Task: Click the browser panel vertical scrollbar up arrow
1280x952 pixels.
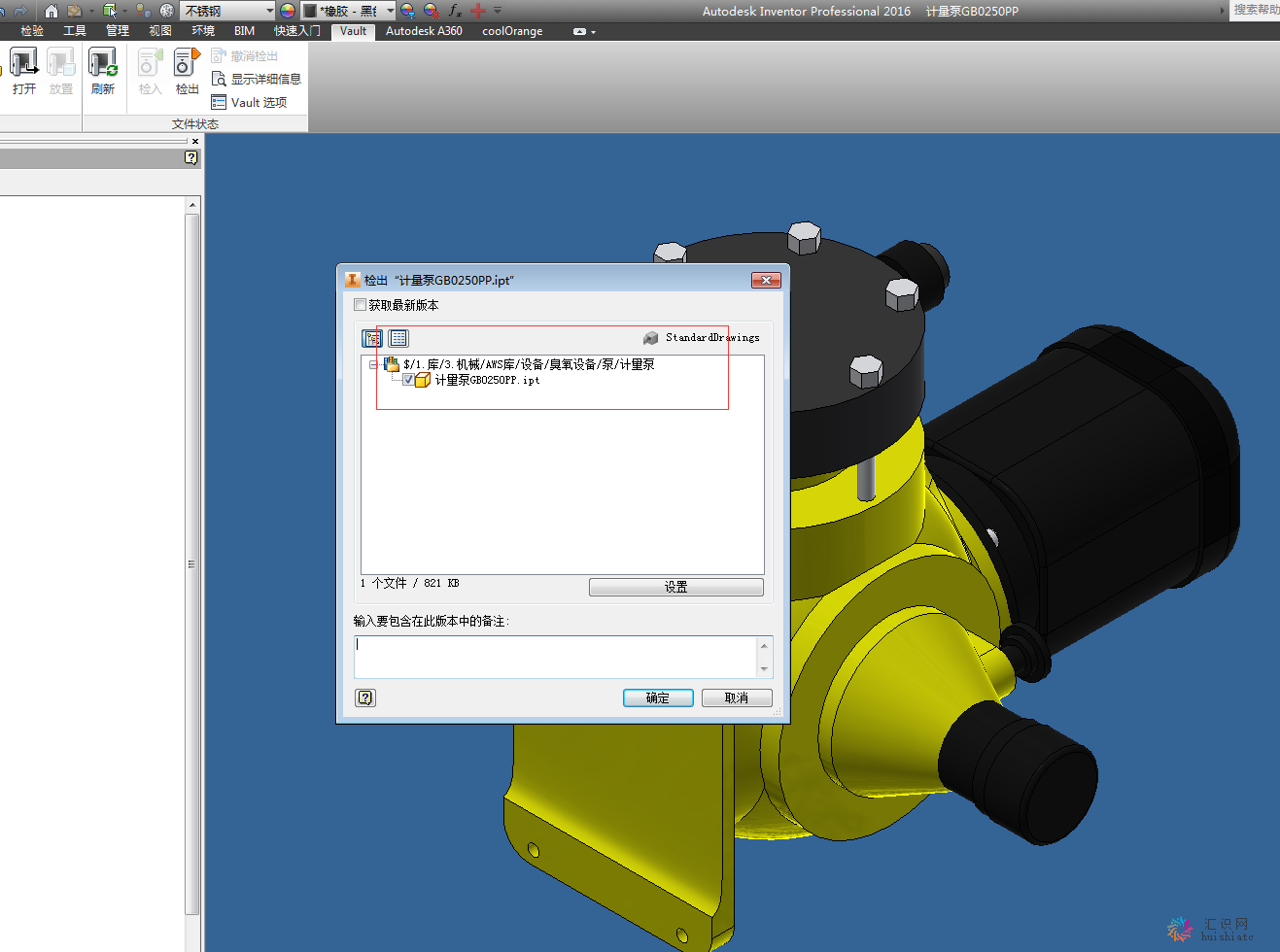Action: pyautogui.click(x=192, y=205)
